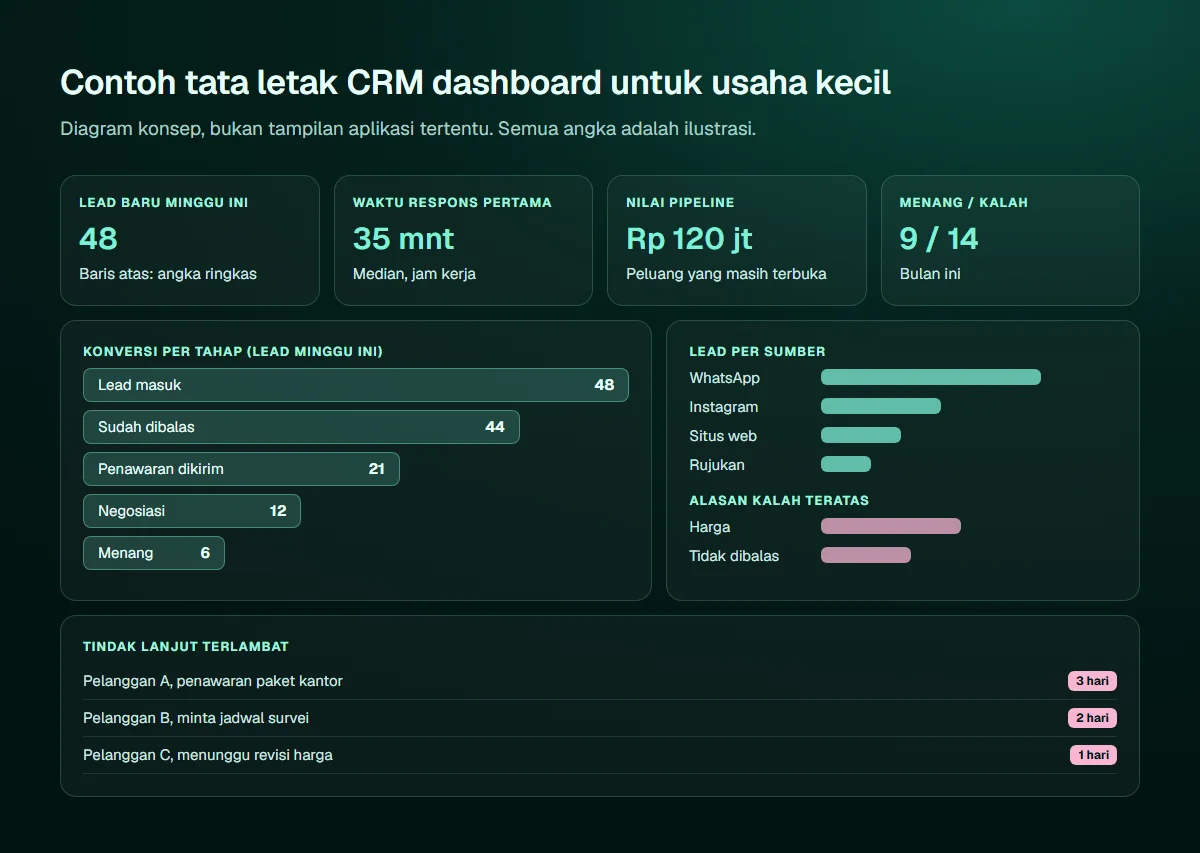The image size is (1200, 853).
Task: Click the '2 hari' overdue badge
Action: click(1092, 718)
